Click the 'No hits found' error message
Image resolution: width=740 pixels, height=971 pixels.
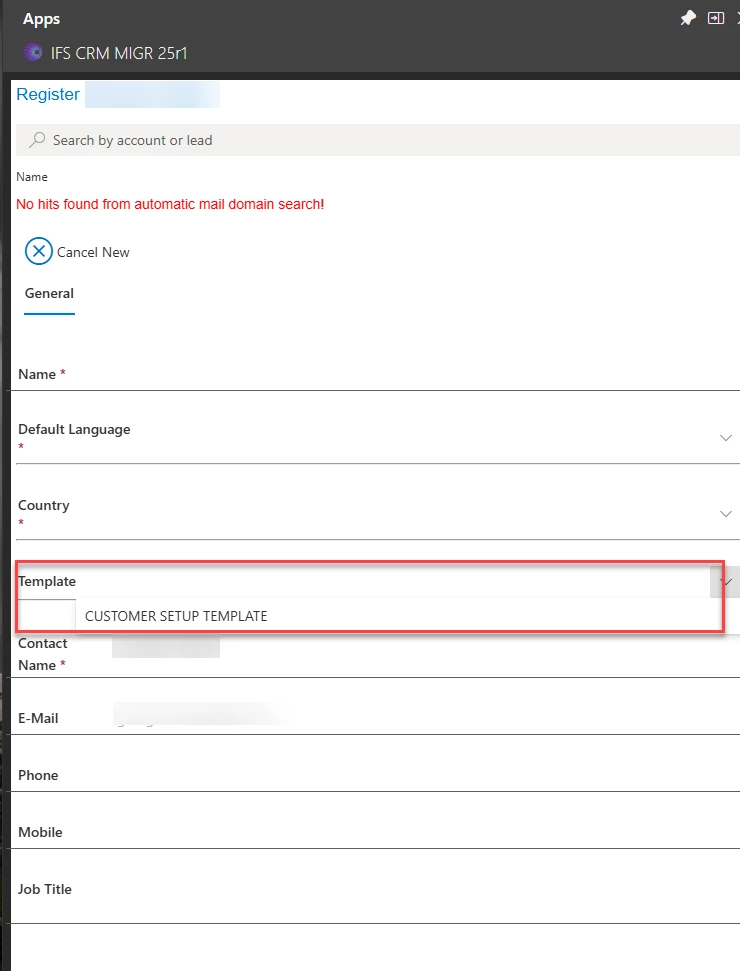tap(170, 204)
